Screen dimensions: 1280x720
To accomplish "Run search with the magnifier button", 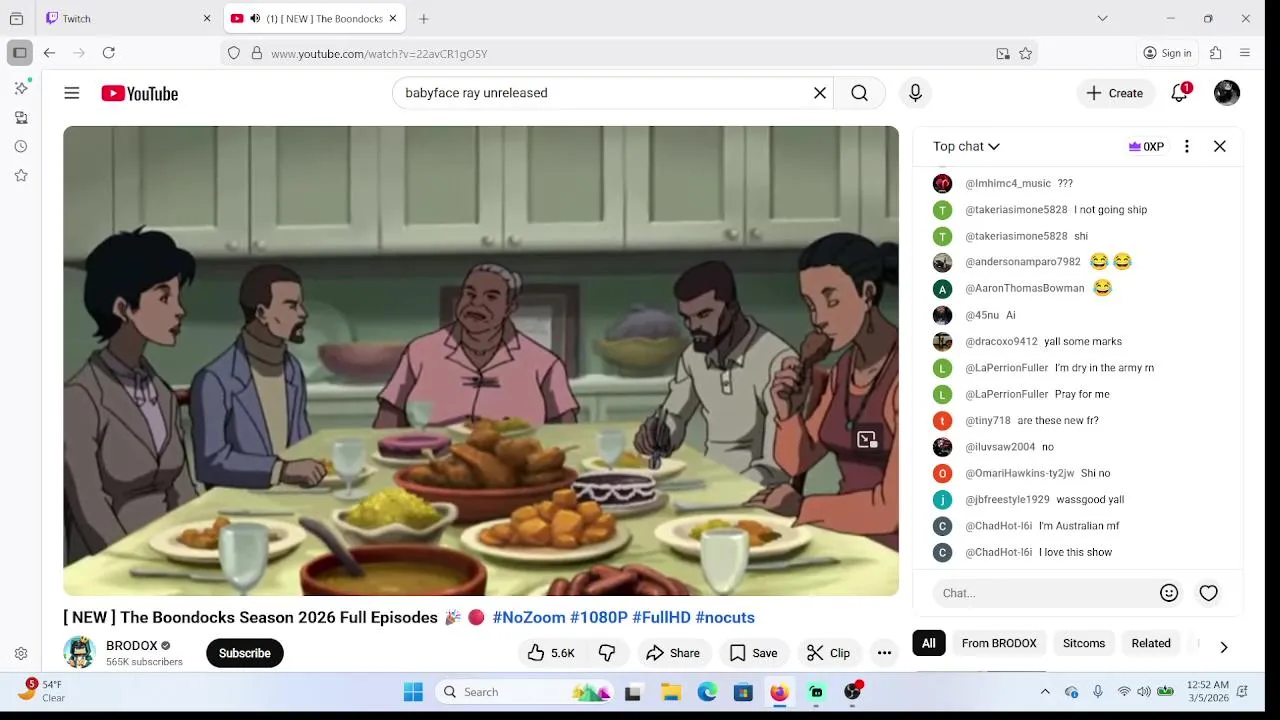I will pyautogui.click(x=859, y=93).
